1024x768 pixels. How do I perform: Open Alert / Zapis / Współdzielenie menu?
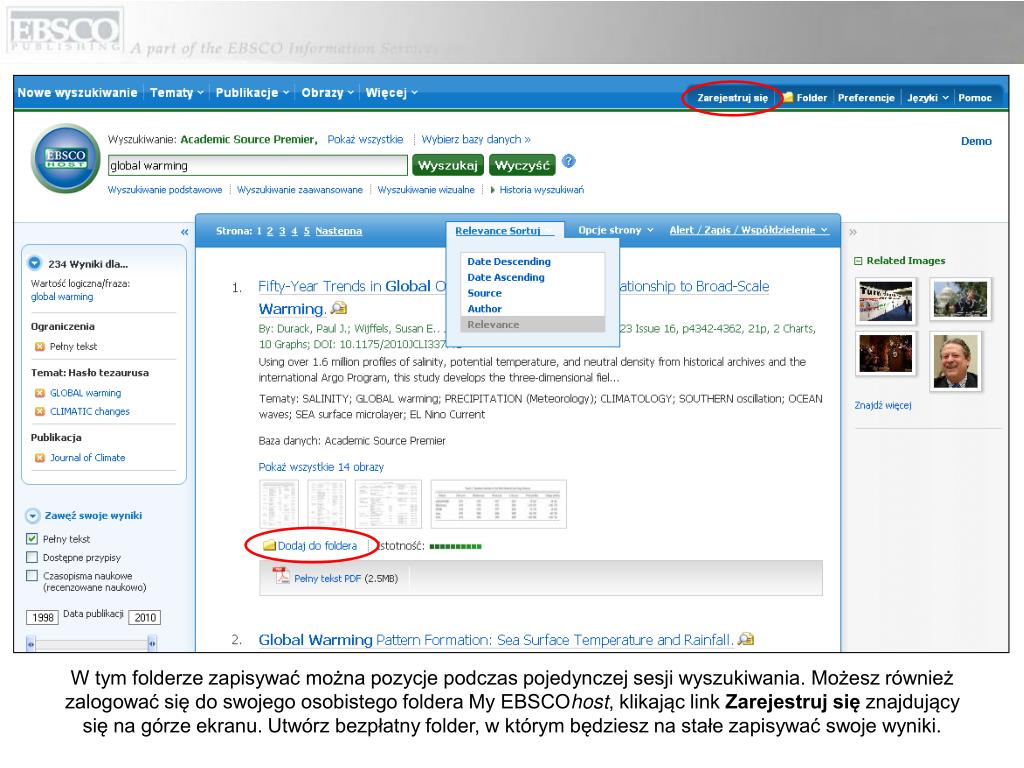pos(748,230)
